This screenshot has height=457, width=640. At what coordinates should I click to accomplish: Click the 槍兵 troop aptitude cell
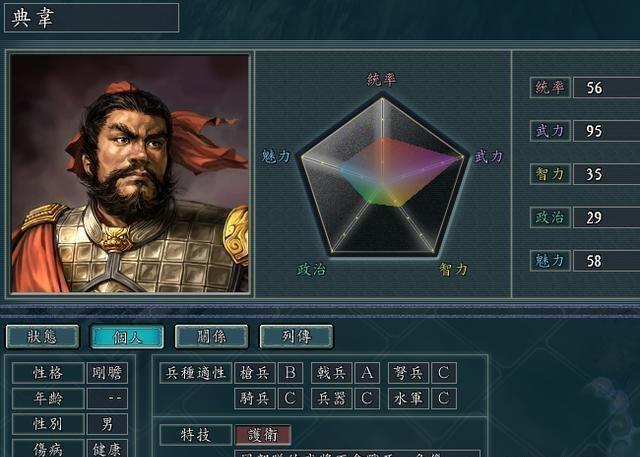coord(255,373)
